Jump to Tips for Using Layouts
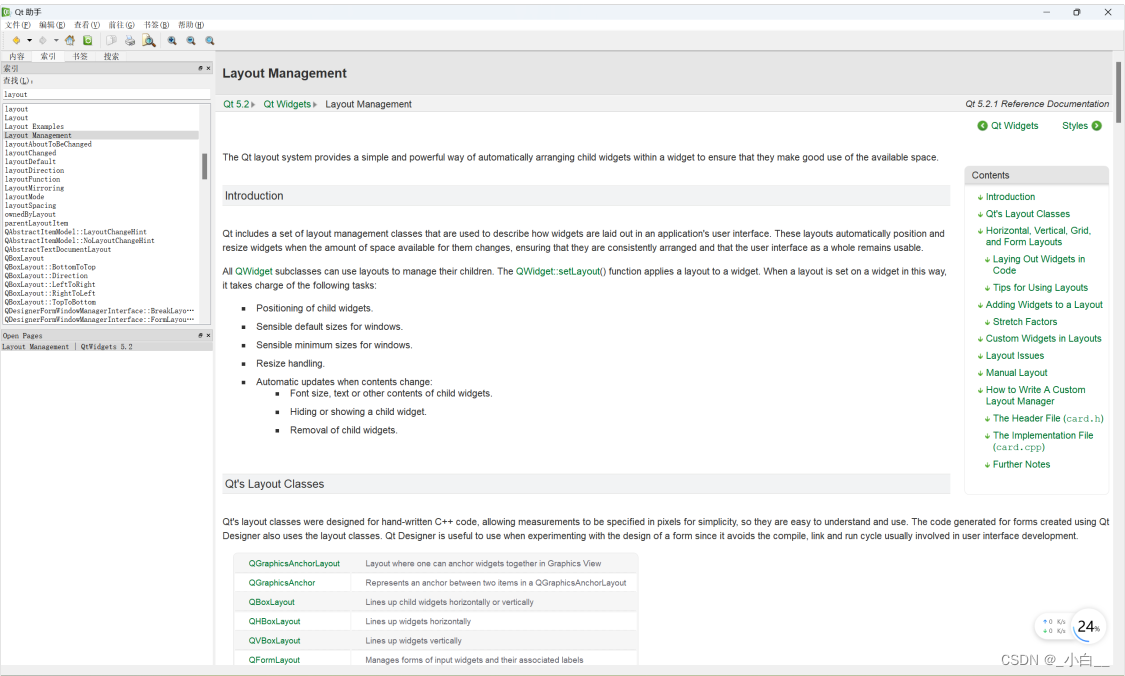Screen dimensions: 1125x676 (x=1040, y=288)
